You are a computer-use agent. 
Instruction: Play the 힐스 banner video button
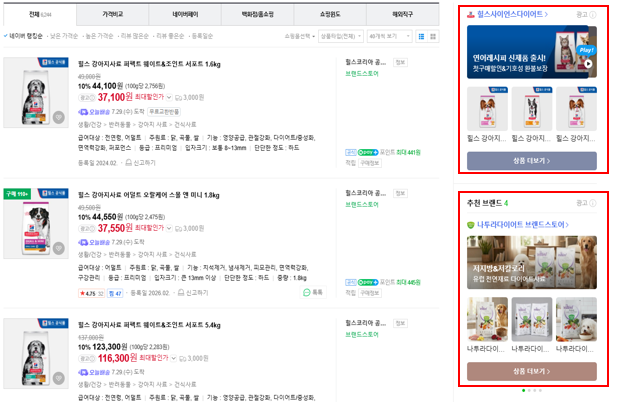[588, 63]
